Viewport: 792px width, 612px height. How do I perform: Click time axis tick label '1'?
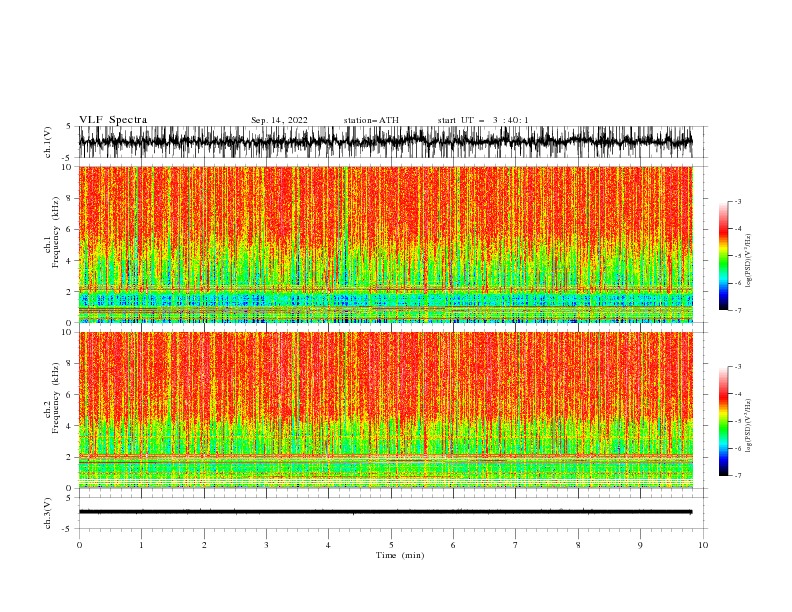click(x=141, y=545)
